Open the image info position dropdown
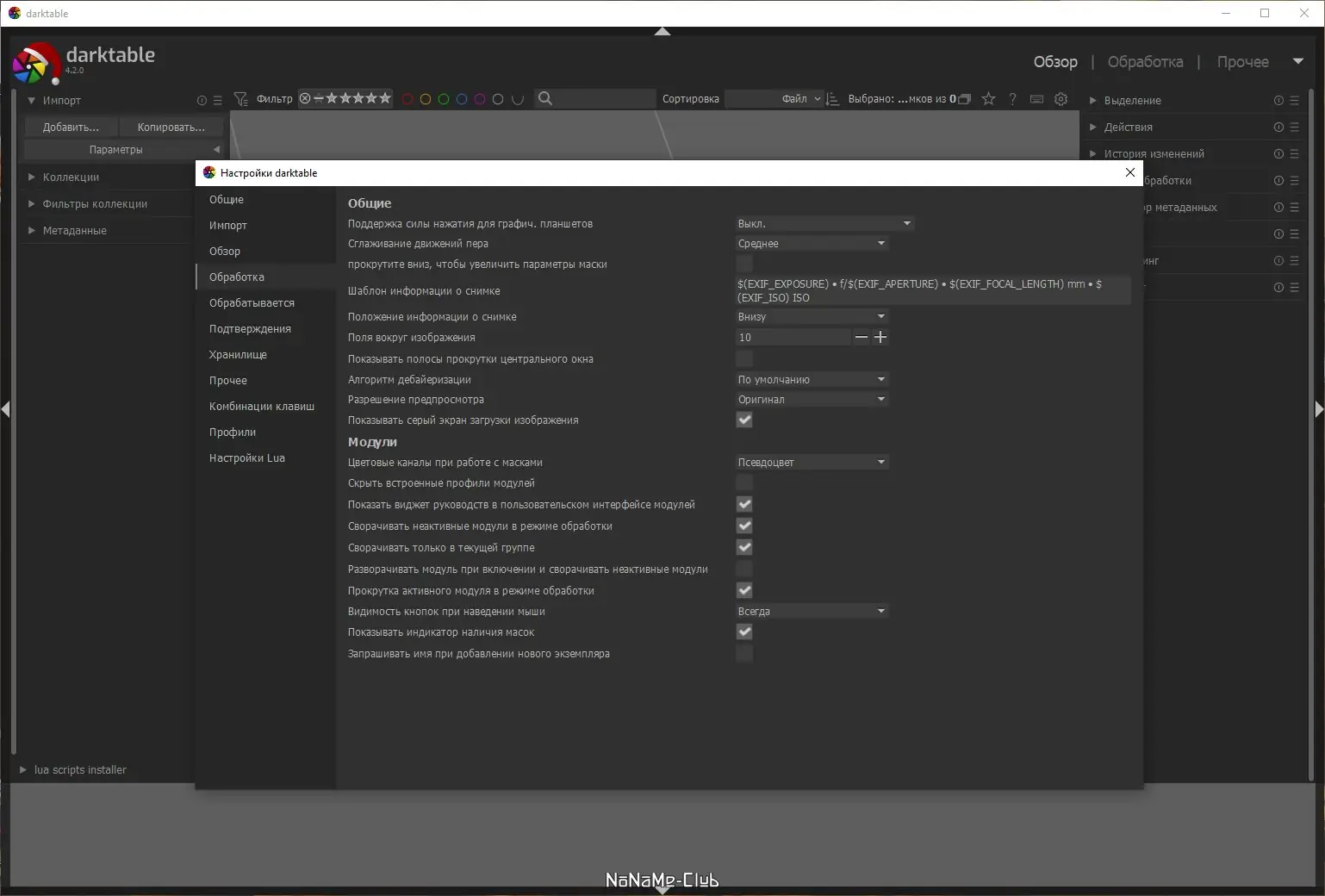 point(812,316)
